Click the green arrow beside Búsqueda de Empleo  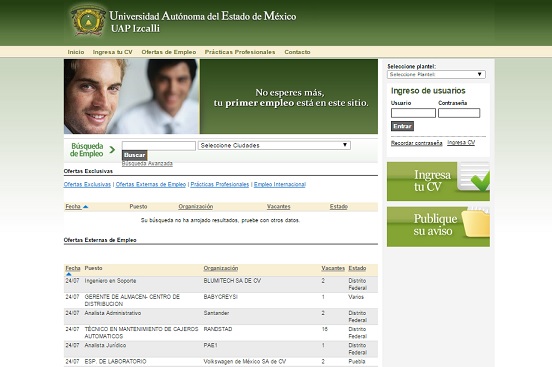[112, 150]
